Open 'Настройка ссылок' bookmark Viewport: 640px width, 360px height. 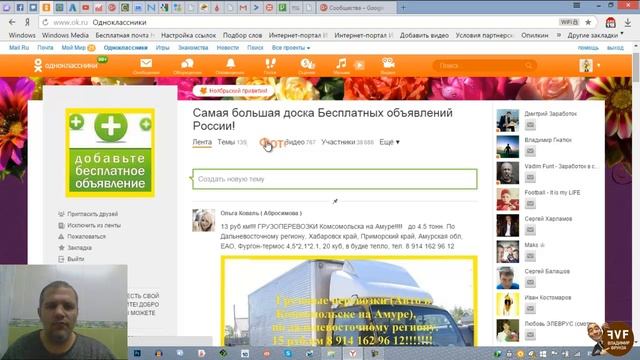click(x=188, y=36)
